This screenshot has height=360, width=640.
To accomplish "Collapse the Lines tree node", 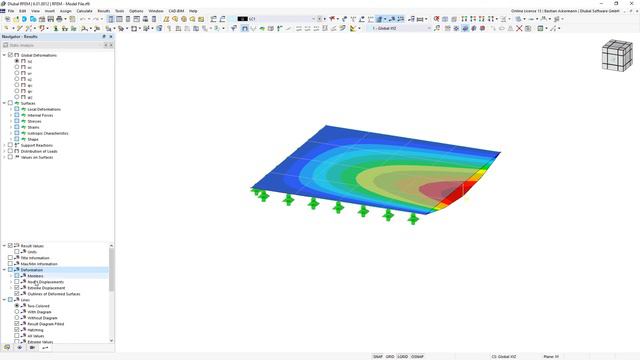I will 4,300.
